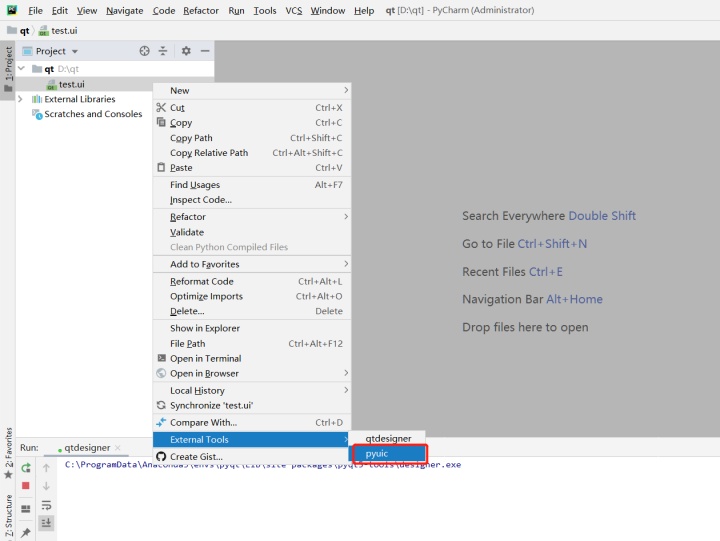The width and height of the screenshot is (720, 541).
Task: Toggle soft-wrap icon in Run panel
Action: click(46, 505)
